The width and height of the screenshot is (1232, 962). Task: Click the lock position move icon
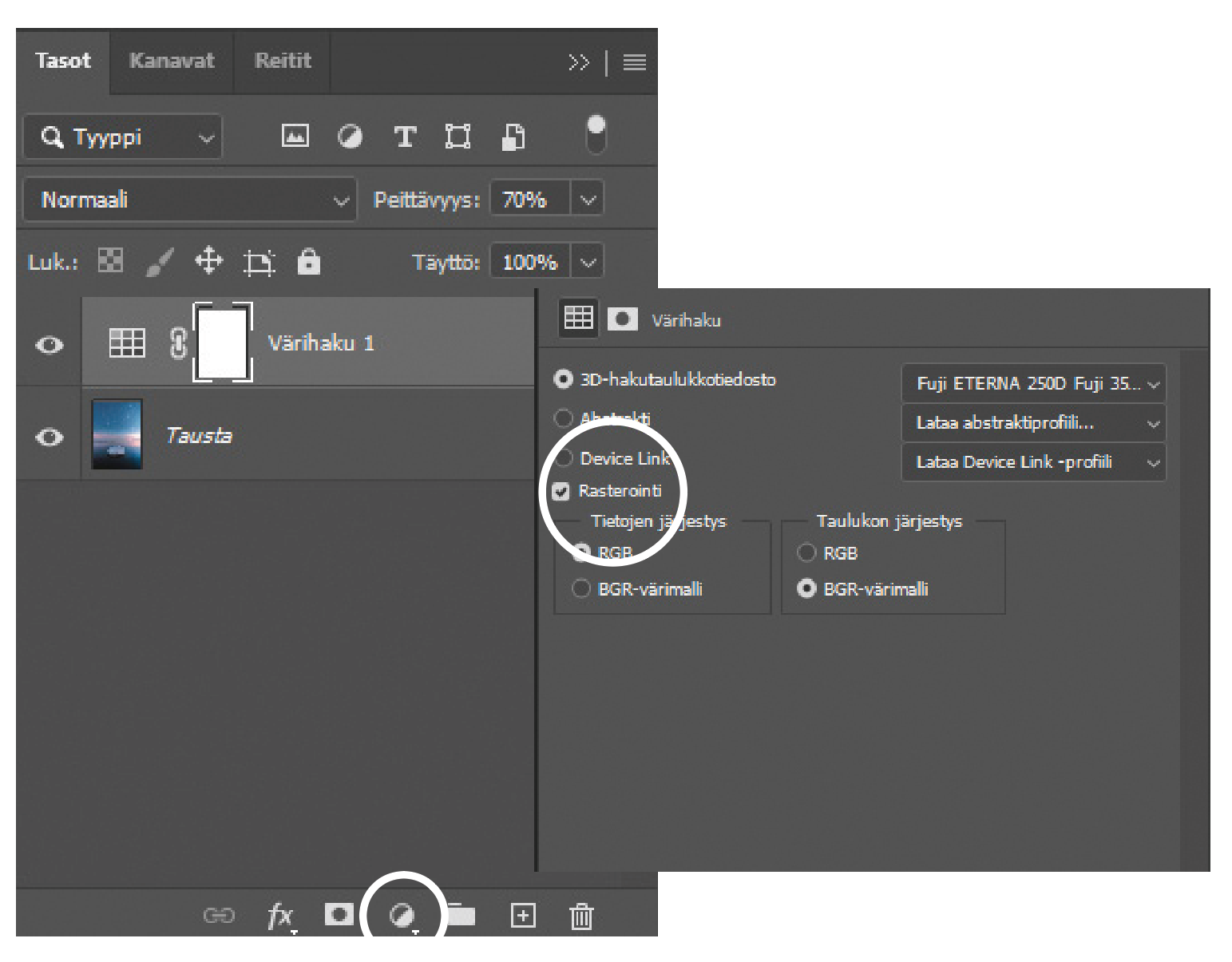208,261
